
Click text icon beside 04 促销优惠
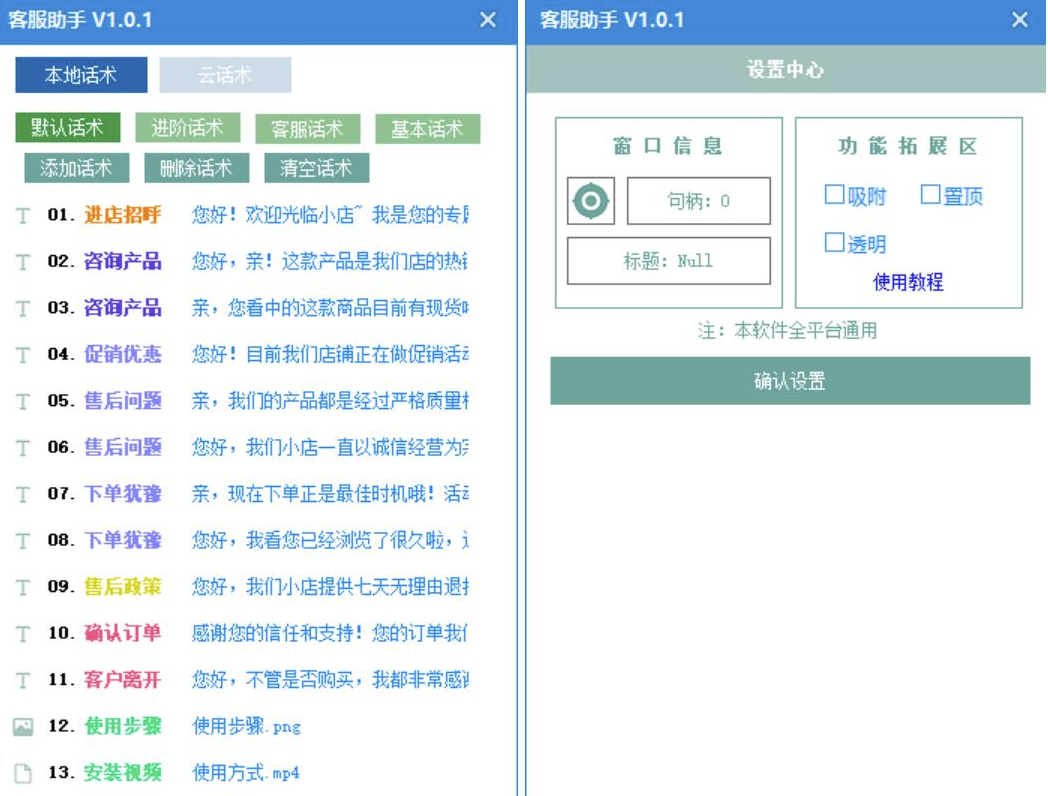(x=23, y=354)
